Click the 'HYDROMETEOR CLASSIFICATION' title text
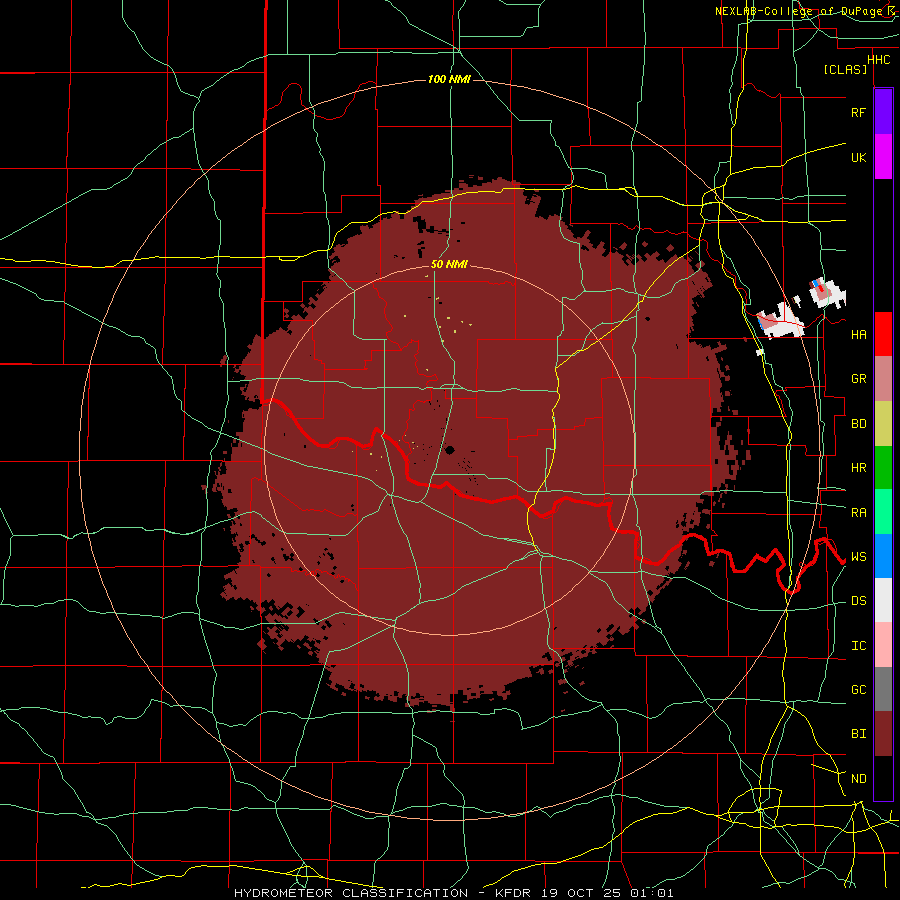The image size is (900, 900). (351, 893)
